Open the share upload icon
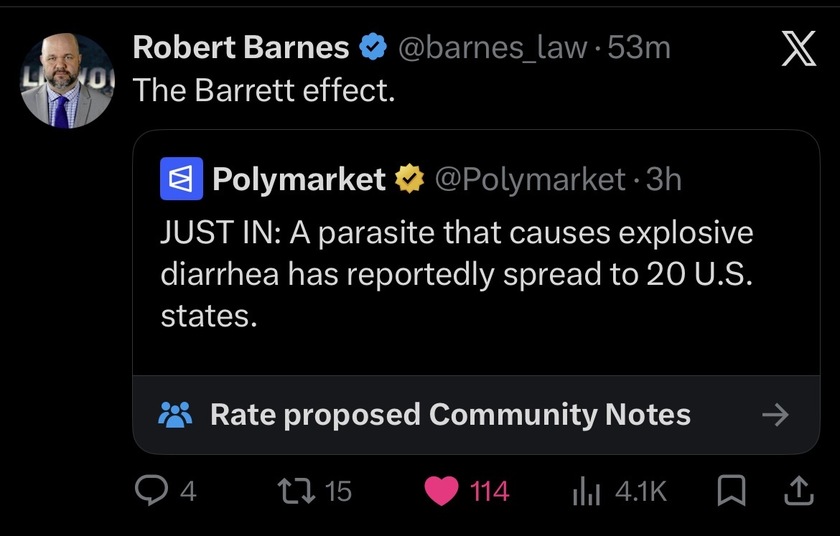This screenshot has height=536, width=840. coord(799,490)
